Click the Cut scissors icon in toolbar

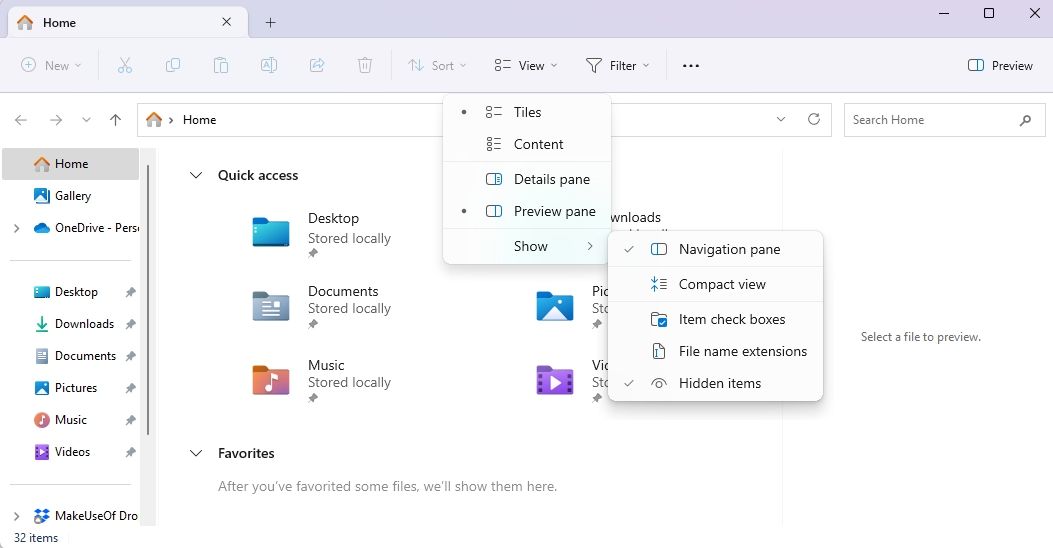point(125,66)
